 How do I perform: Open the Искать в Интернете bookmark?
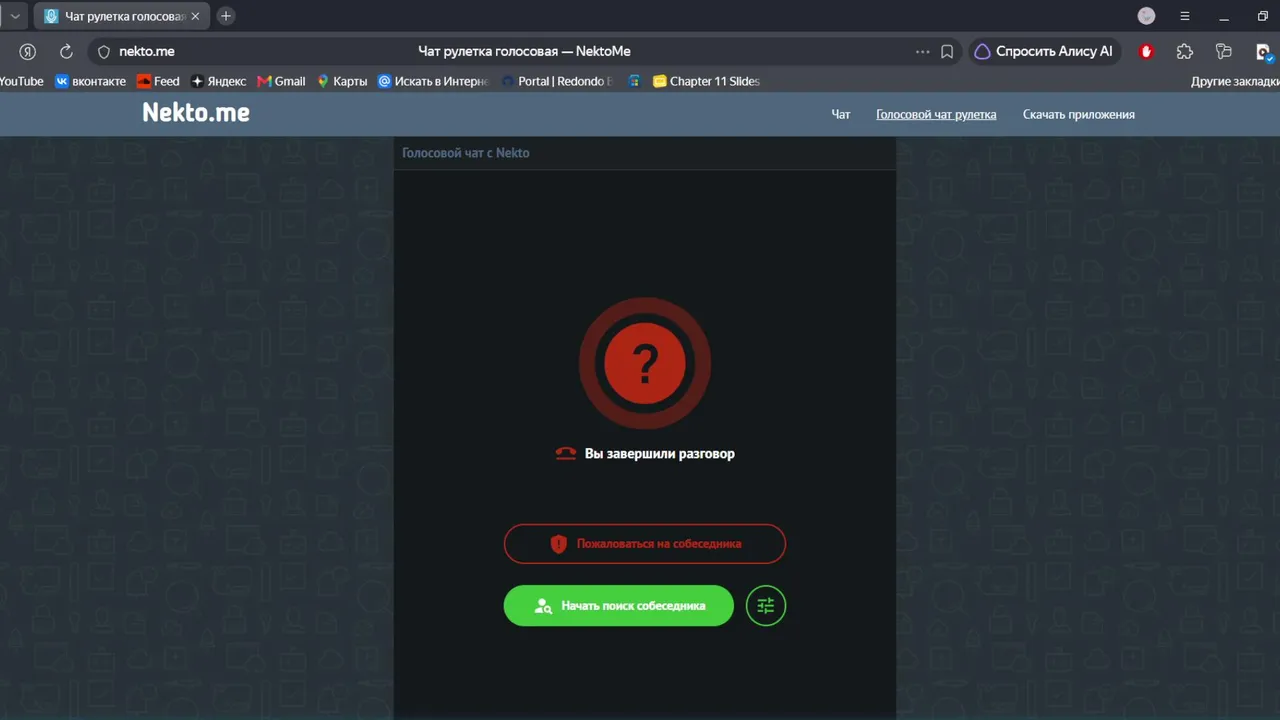click(x=433, y=81)
